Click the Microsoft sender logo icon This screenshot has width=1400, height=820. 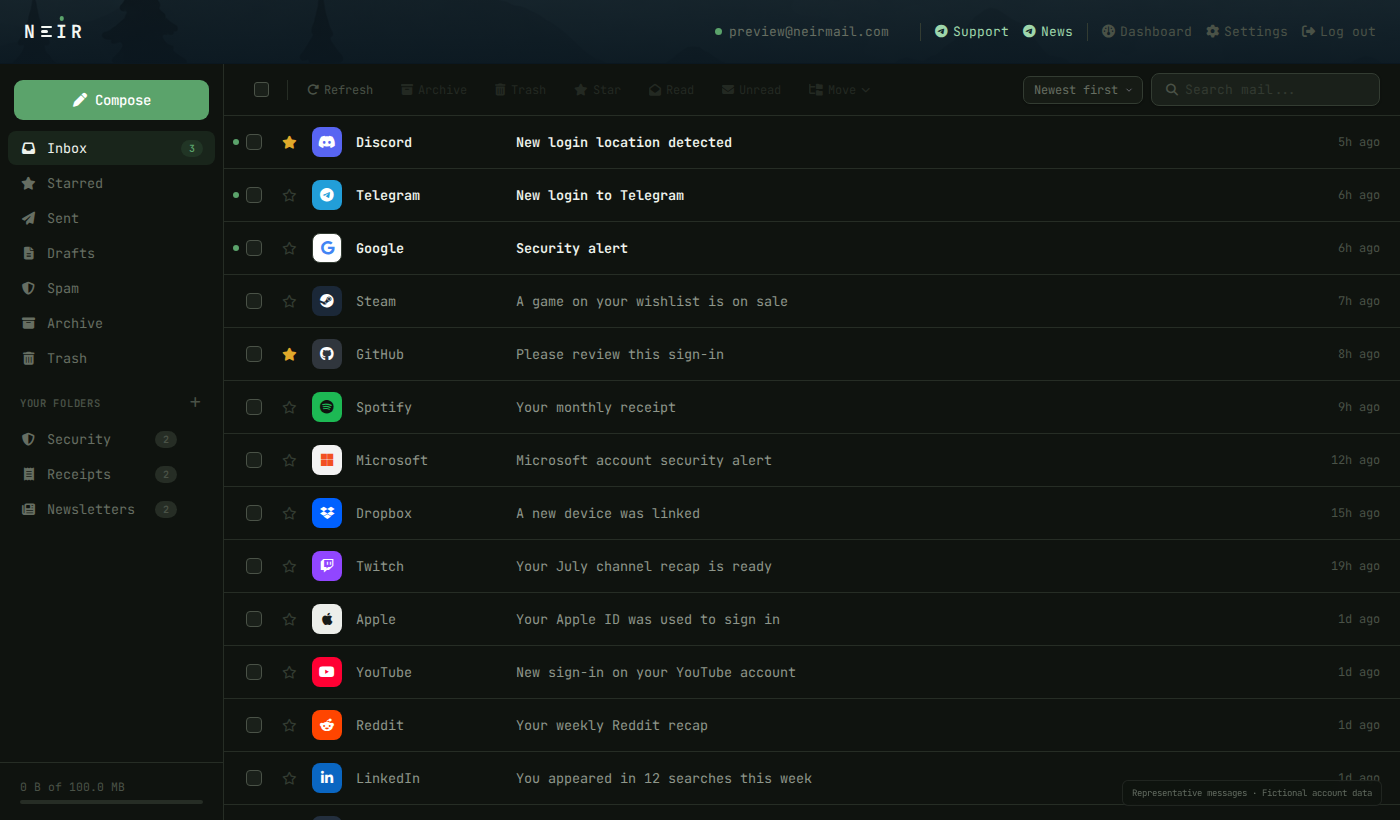point(327,460)
